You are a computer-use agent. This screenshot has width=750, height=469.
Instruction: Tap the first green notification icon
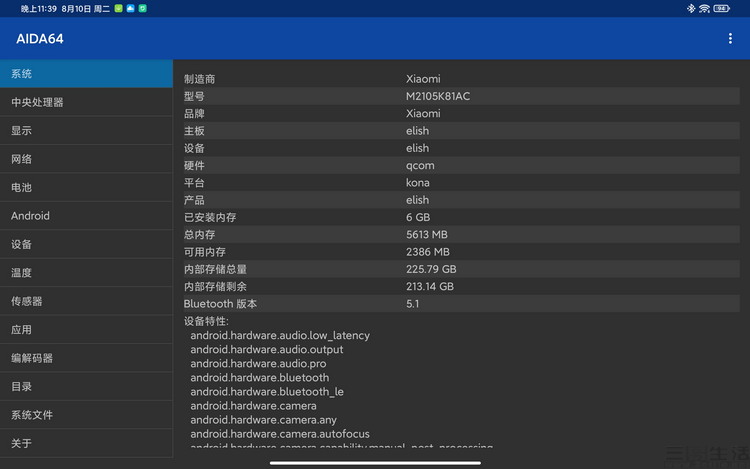118,8
